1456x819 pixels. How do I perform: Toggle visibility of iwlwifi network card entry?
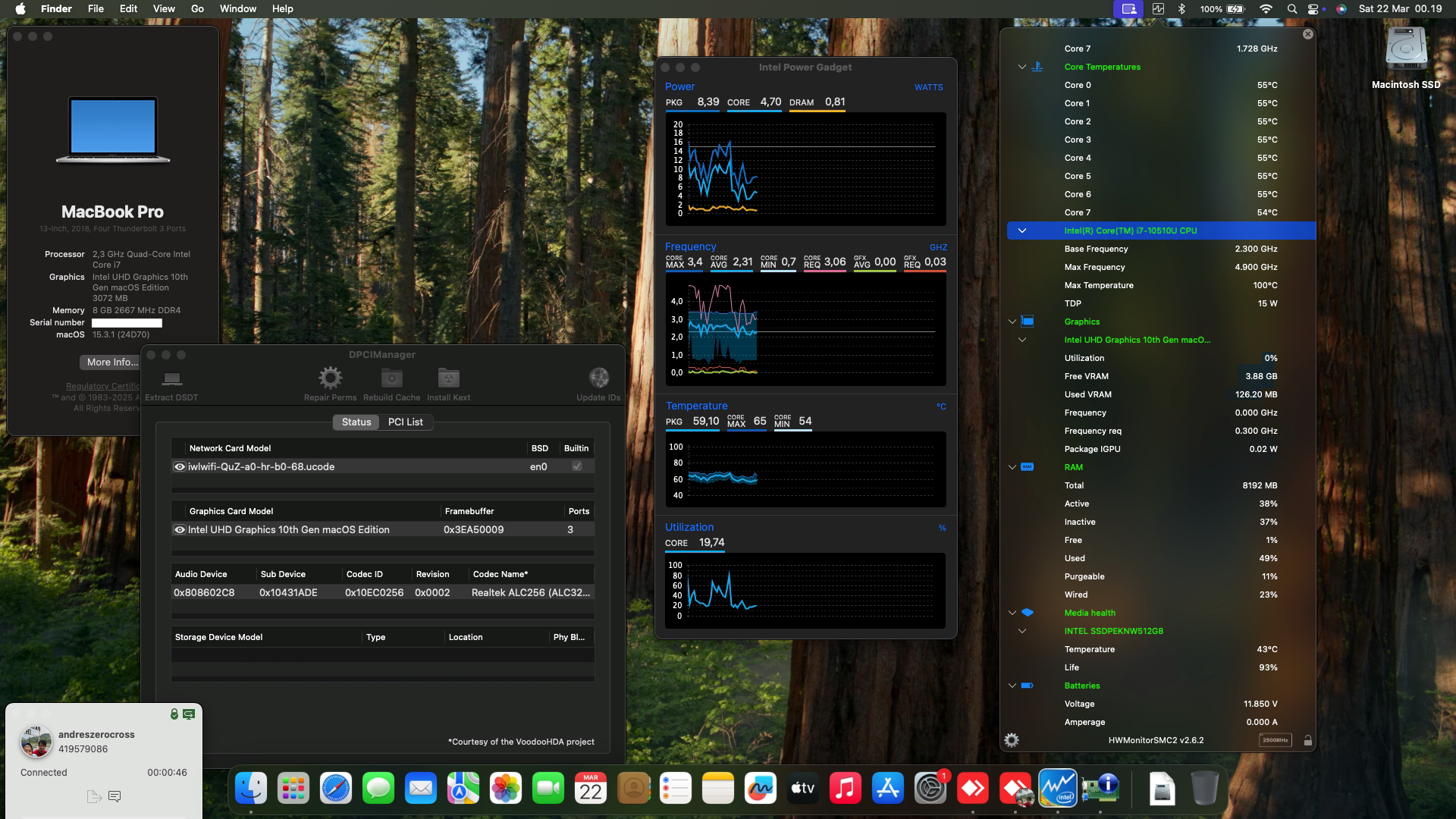click(180, 466)
